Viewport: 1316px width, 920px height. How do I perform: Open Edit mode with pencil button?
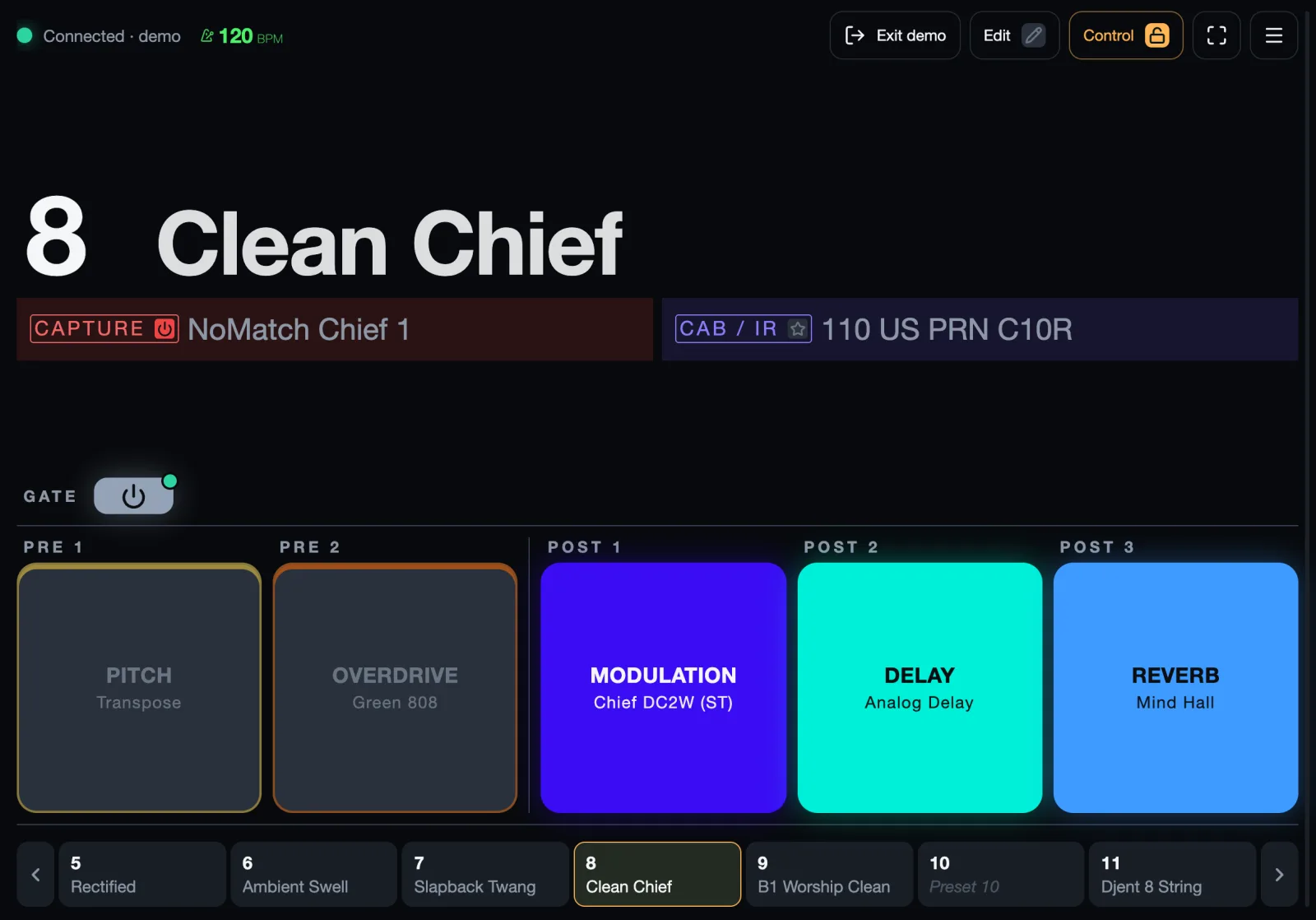click(1014, 35)
